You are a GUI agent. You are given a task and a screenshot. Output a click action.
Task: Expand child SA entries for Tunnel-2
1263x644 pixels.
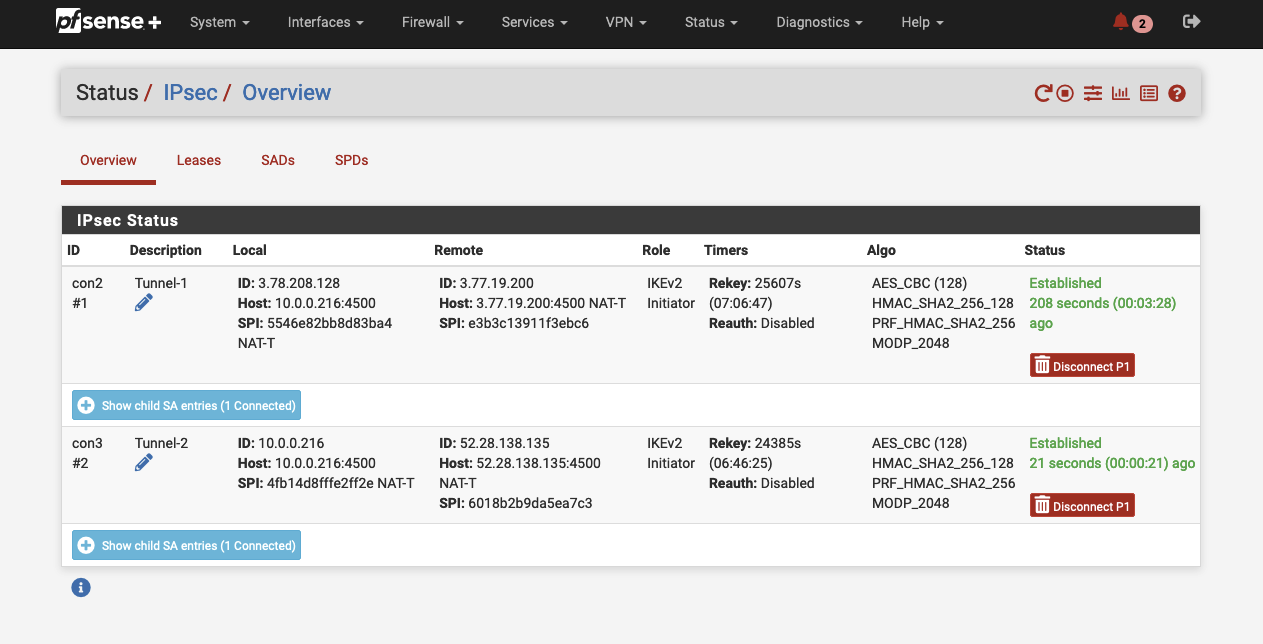pos(186,545)
